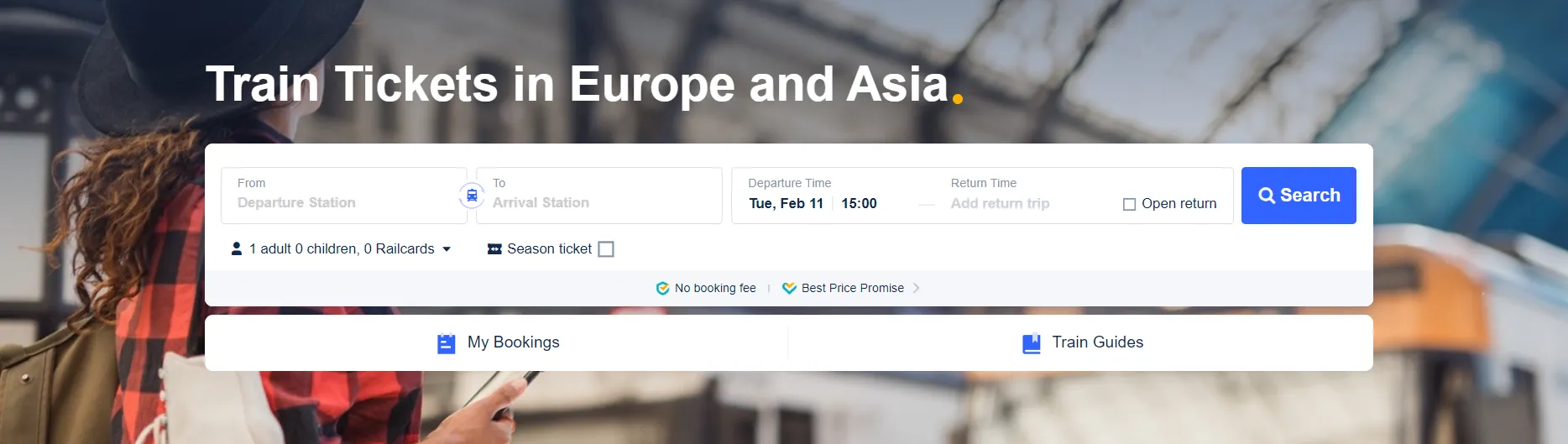Viewport: 1568px width, 444px height.
Task: Click the passenger person icon
Action: click(237, 248)
